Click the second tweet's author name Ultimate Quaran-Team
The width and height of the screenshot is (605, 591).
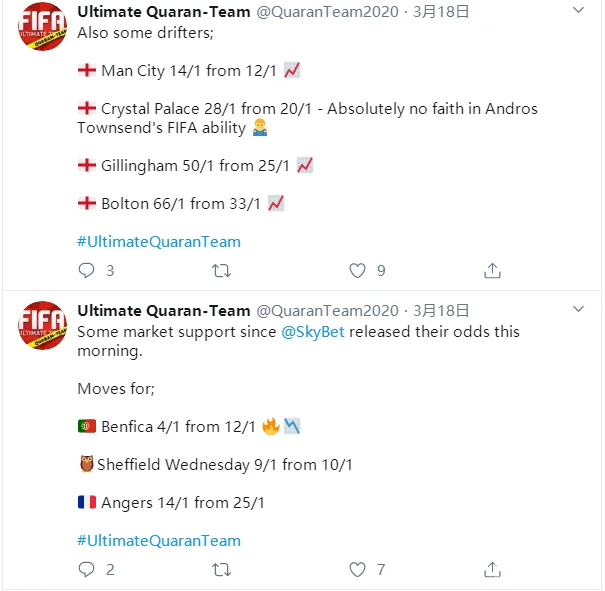pyautogui.click(x=163, y=311)
